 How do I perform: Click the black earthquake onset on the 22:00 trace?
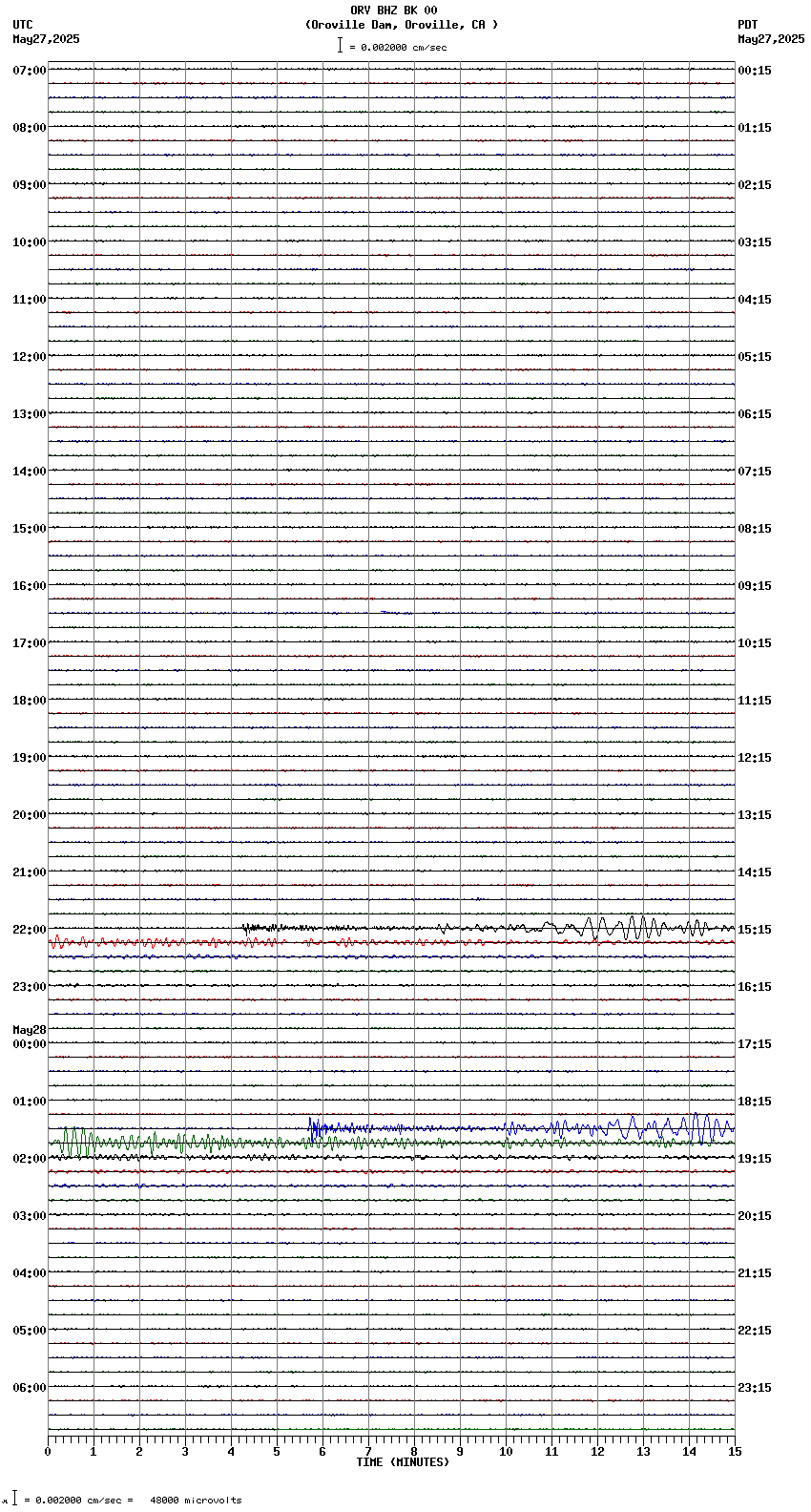click(x=246, y=927)
